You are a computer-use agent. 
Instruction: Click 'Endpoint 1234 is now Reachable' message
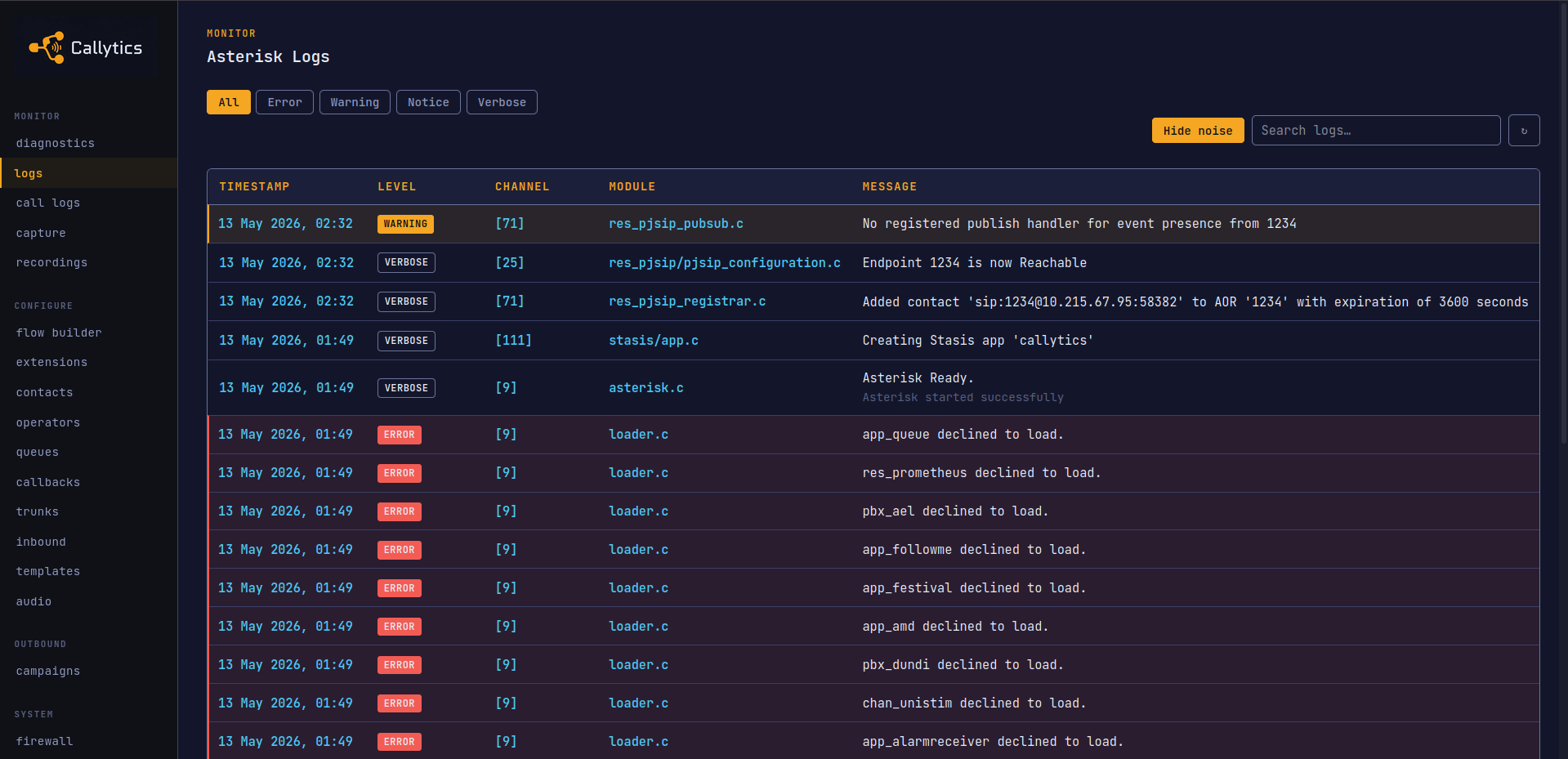[974, 262]
